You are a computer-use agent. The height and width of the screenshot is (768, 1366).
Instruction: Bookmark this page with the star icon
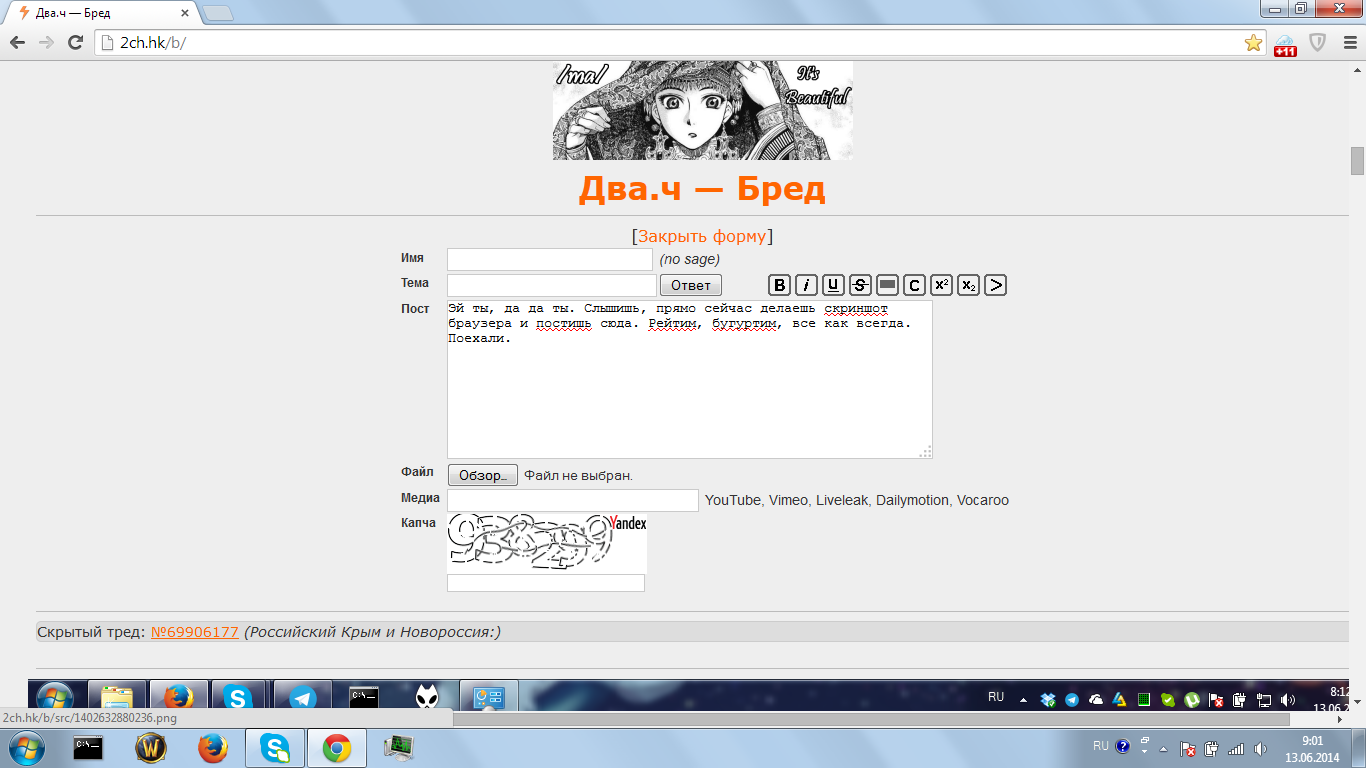tap(1253, 42)
